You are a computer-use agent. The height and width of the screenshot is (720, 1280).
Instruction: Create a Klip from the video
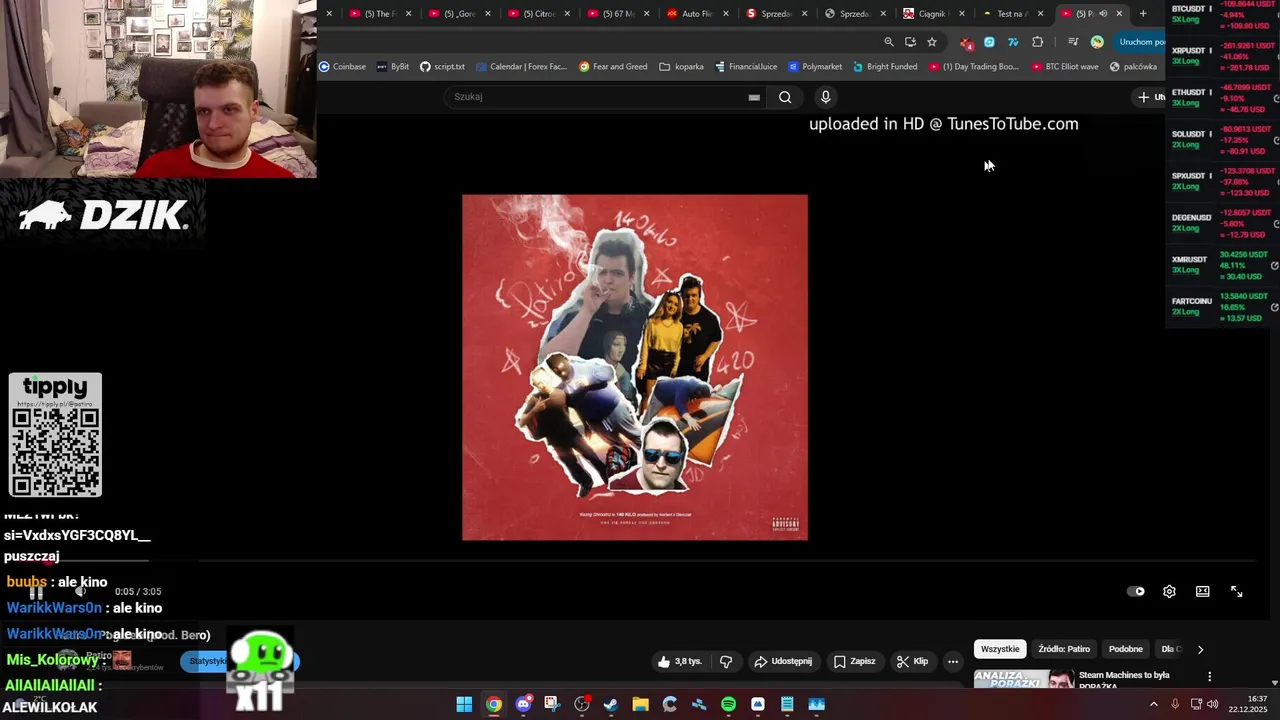(913, 661)
